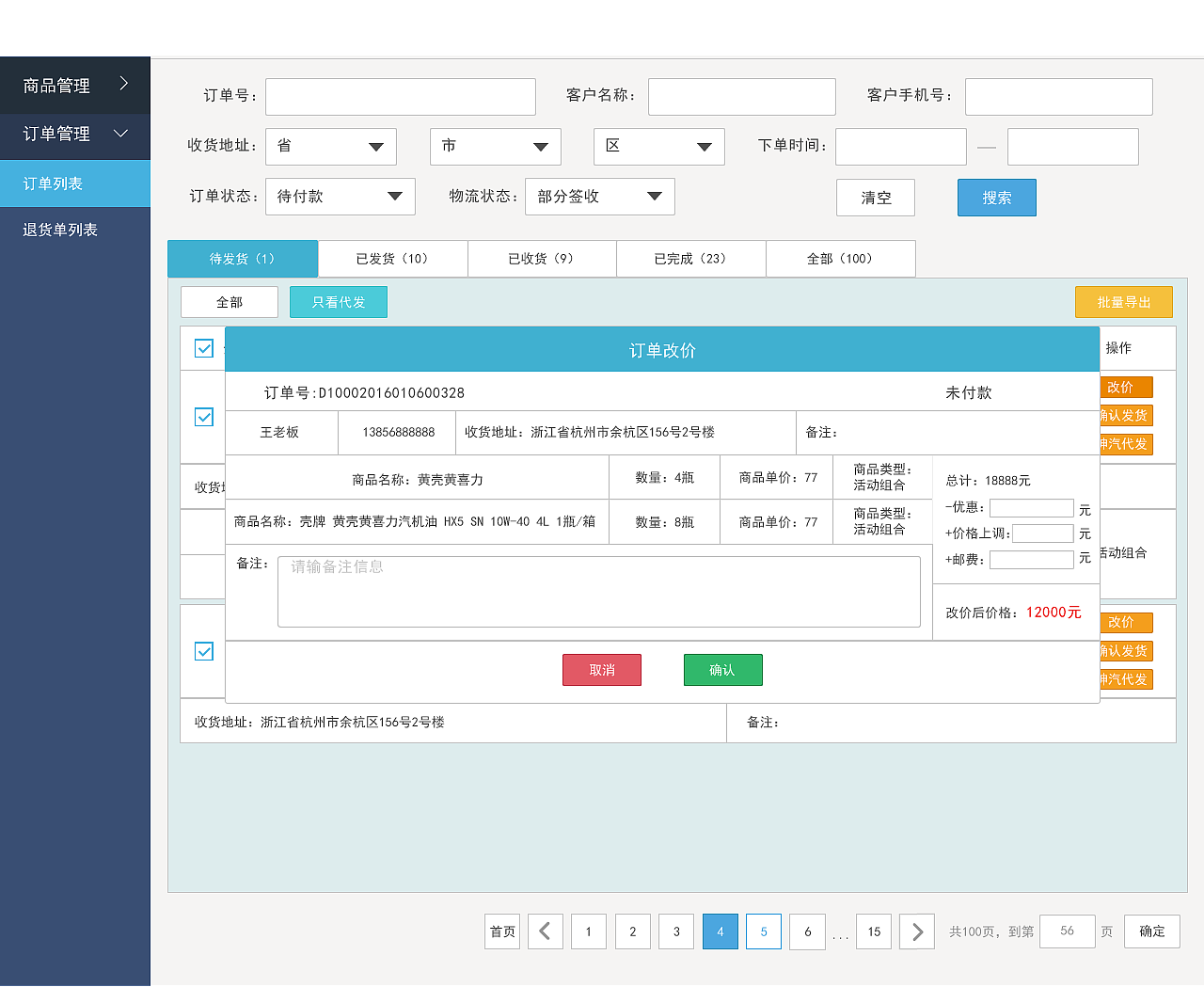Click the 优惠 discount input field

1032,508
